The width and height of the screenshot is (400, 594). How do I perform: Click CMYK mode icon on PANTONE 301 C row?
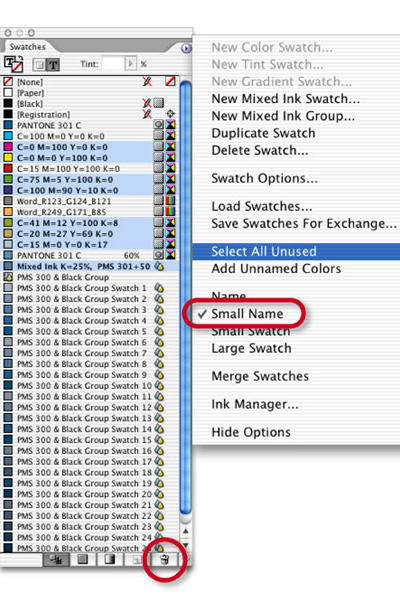click(170, 125)
